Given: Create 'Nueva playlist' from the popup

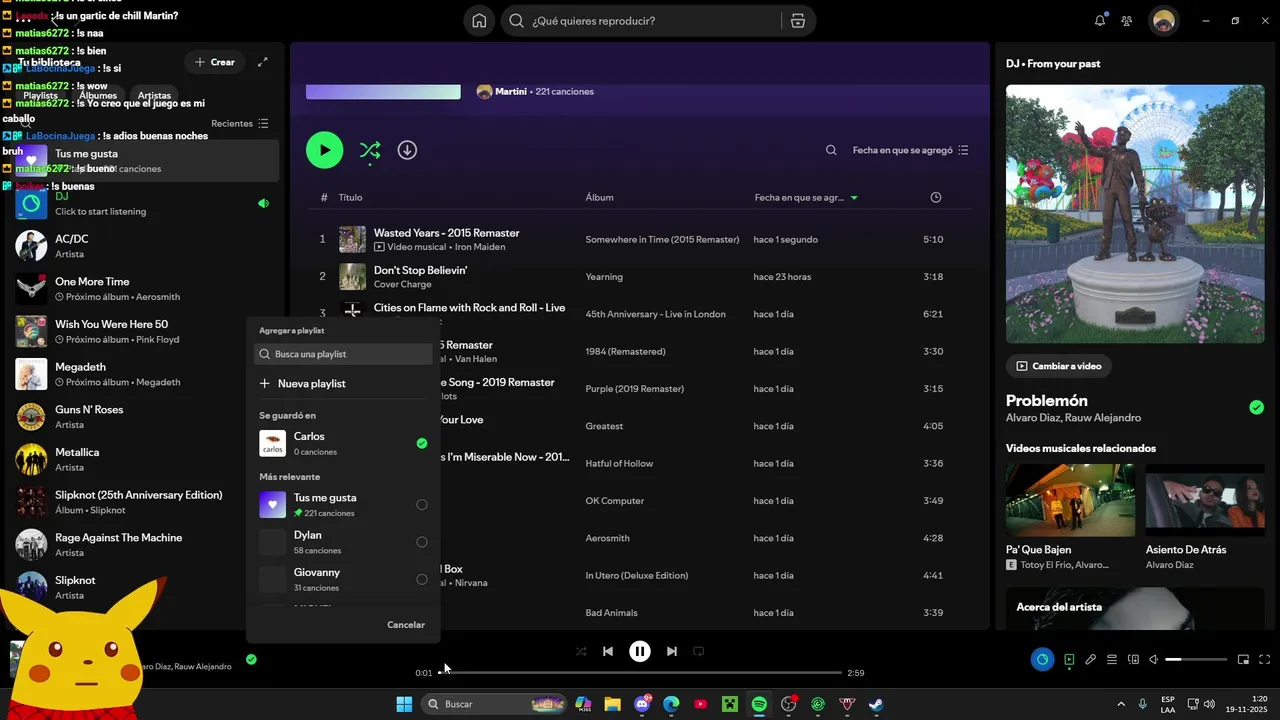Looking at the screenshot, I should [x=302, y=384].
